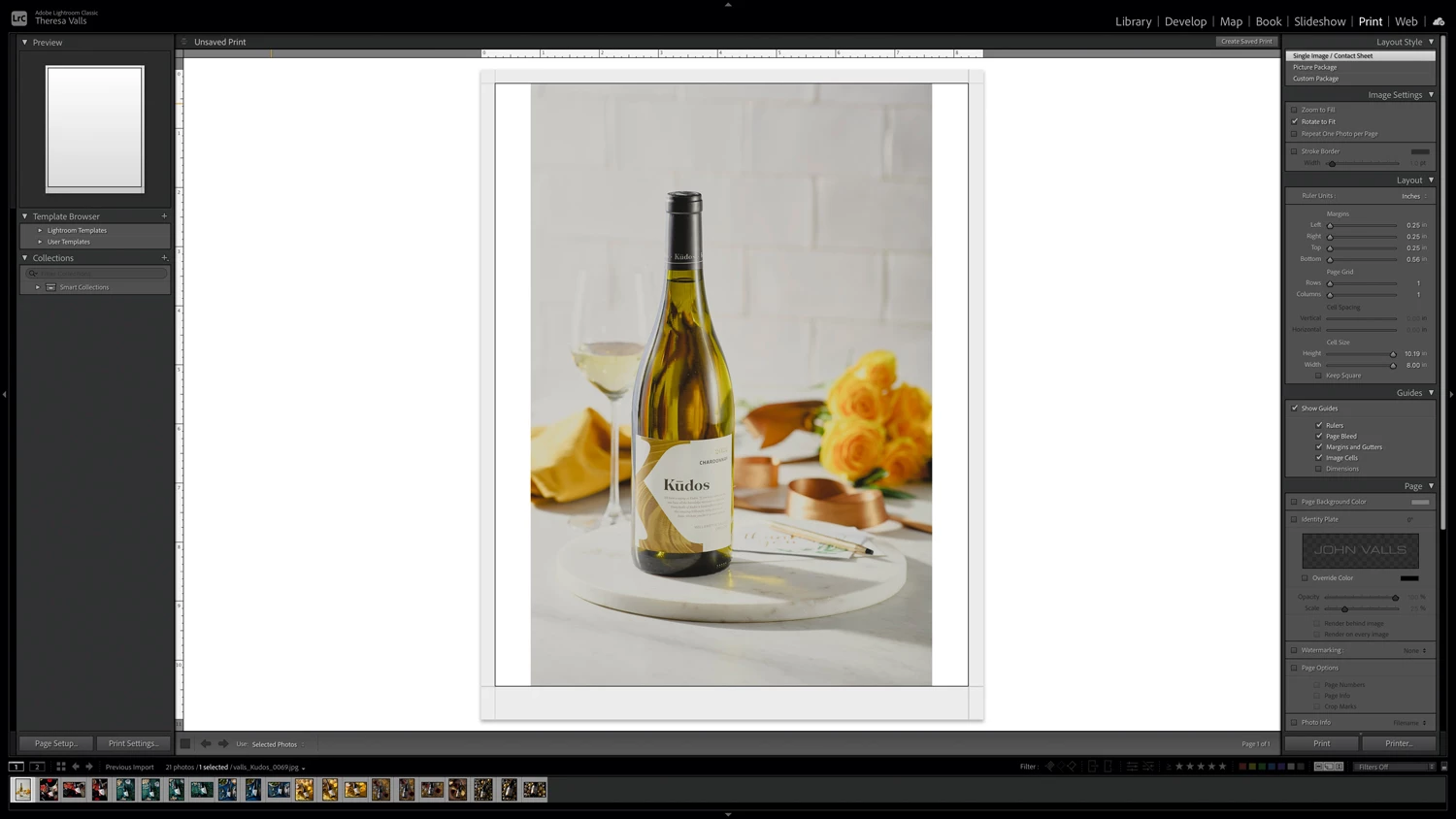Screen dimensions: 1456x819
Task: Go to the previous page arrow in toolbar
Action: (x=206, y=743)
